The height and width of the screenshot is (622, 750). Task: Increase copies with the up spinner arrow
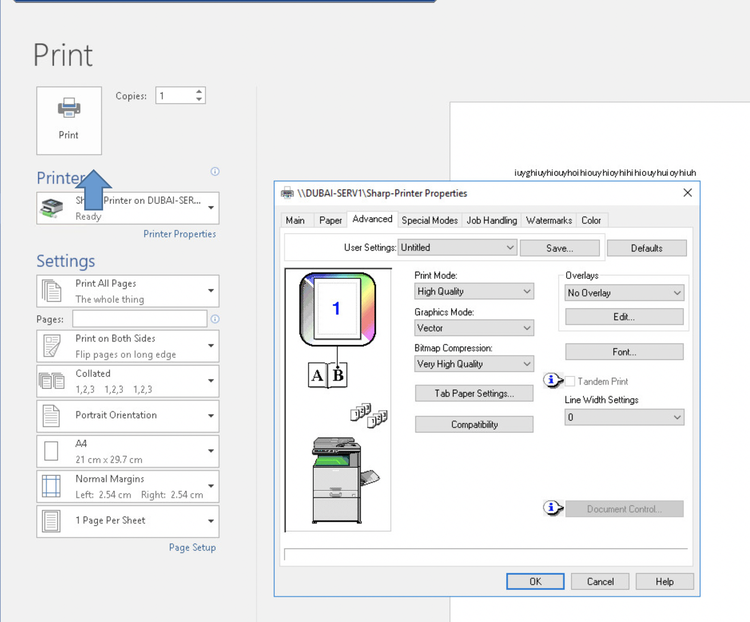tap(199, 92)
